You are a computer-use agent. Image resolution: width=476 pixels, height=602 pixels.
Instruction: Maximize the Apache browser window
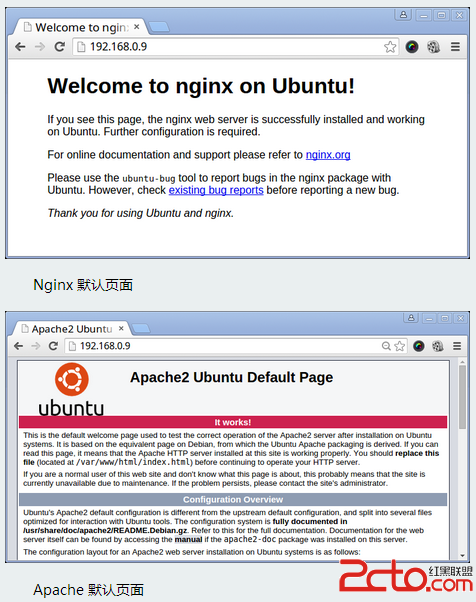[x=445, y=318]
